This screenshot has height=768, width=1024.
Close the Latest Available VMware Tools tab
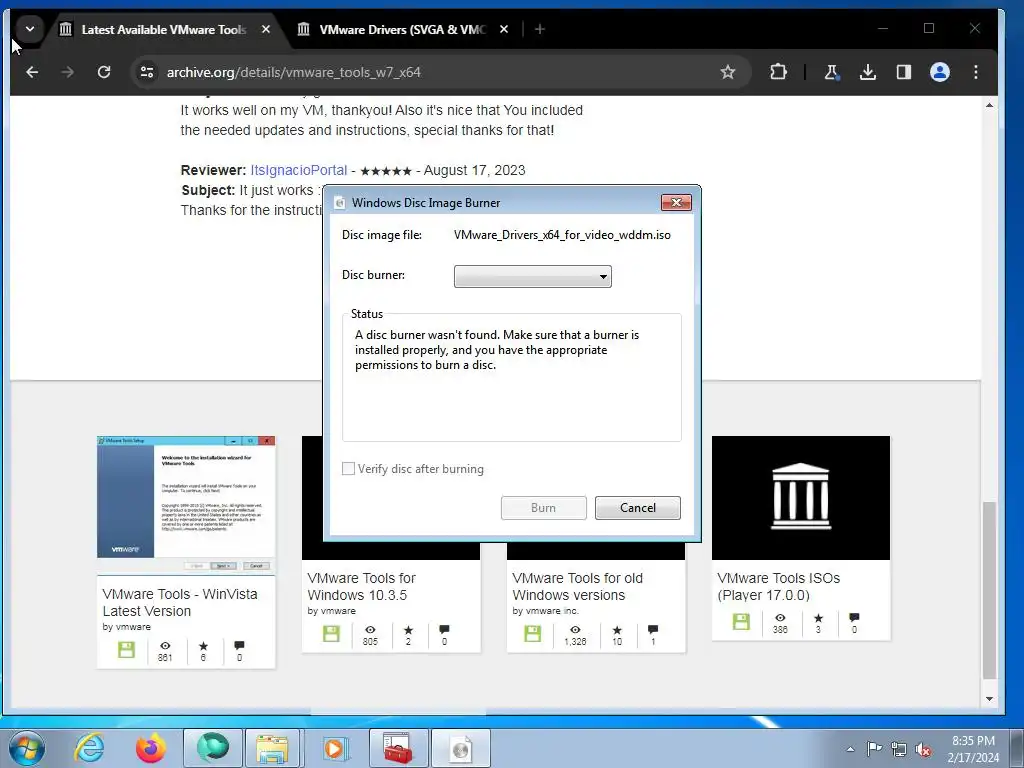[266, 29]
